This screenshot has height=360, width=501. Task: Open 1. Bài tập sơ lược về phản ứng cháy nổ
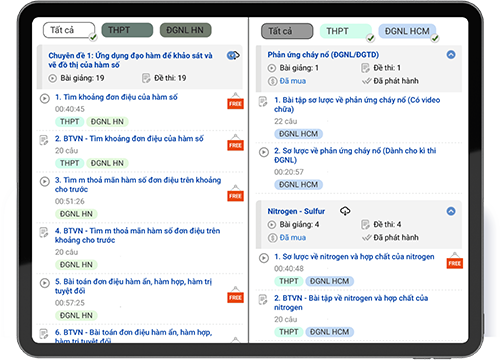[357, 105]
